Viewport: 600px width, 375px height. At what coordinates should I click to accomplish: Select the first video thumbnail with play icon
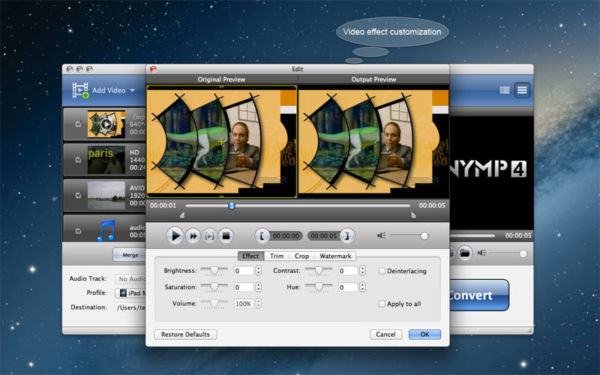click(x=106, y=124)
